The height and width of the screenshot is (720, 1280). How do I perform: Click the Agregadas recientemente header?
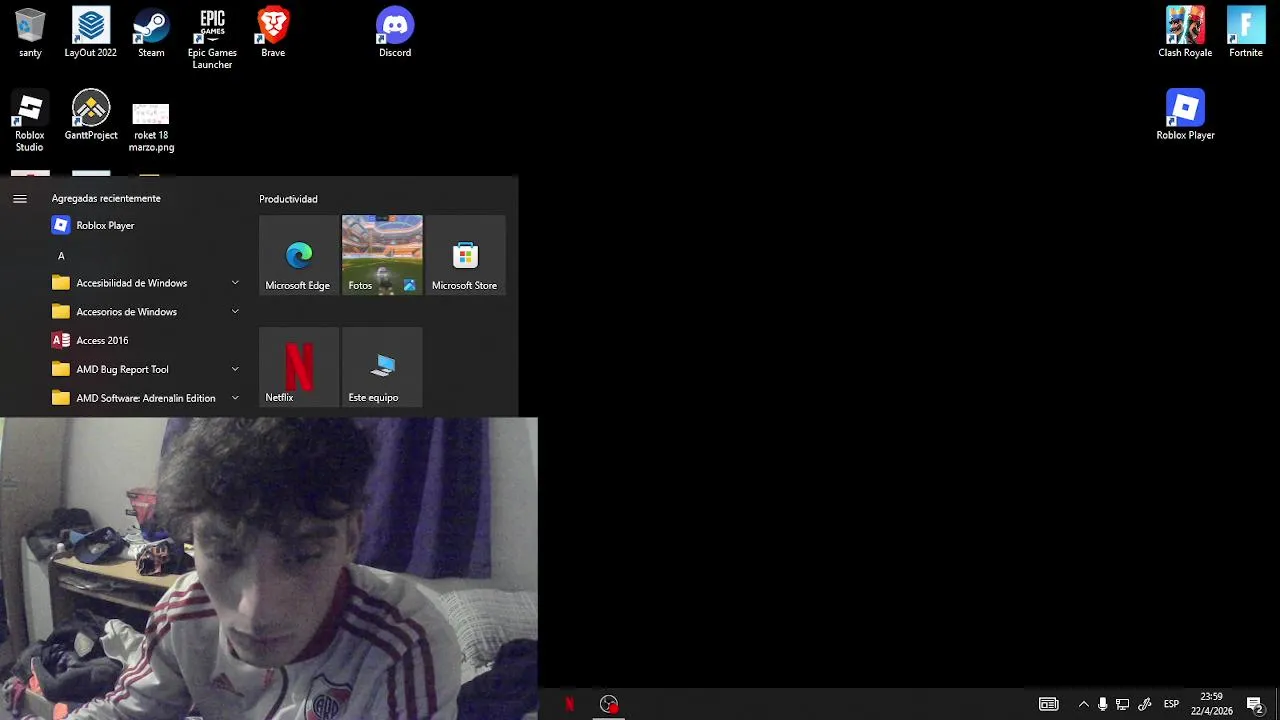click(x=106, y=199)
